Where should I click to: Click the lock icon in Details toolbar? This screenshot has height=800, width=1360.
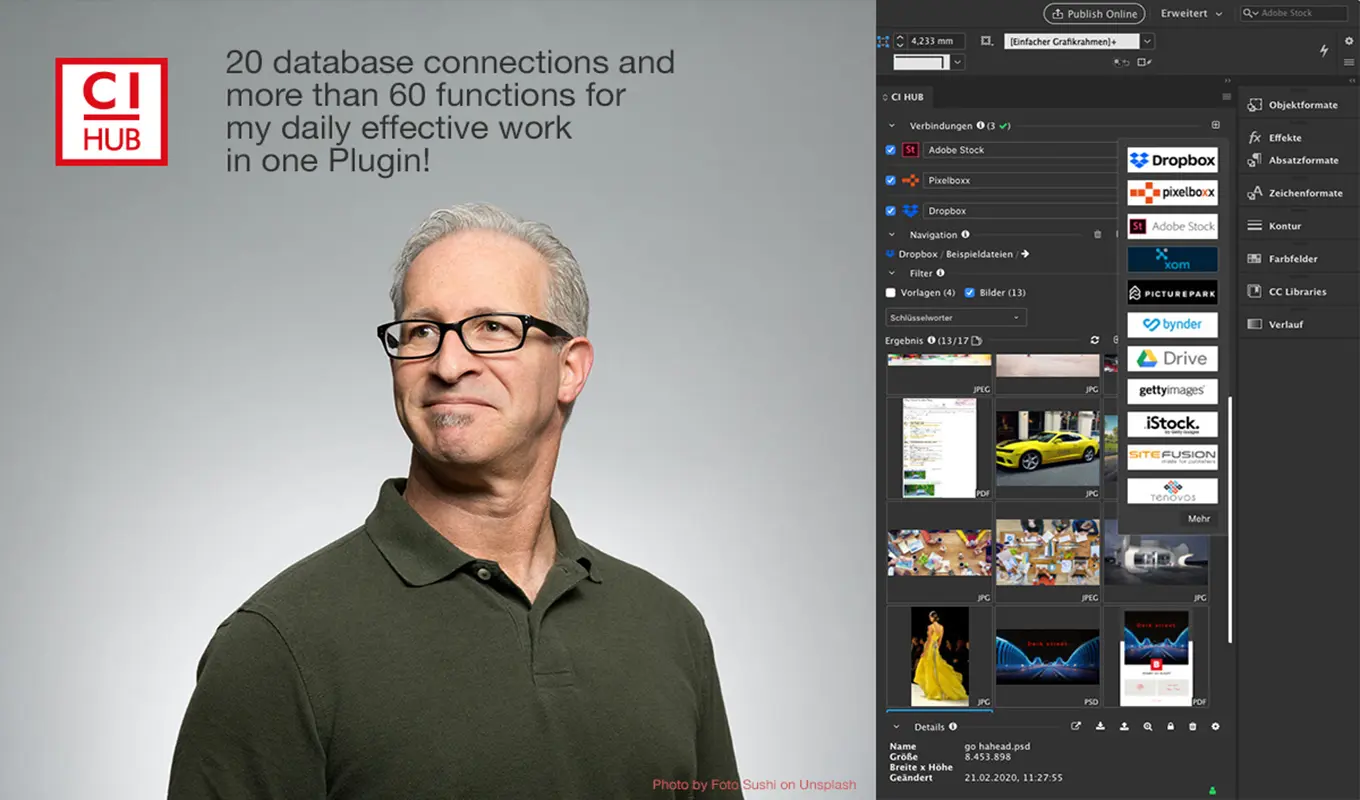pyautogui.click(x=1170, y=727)
